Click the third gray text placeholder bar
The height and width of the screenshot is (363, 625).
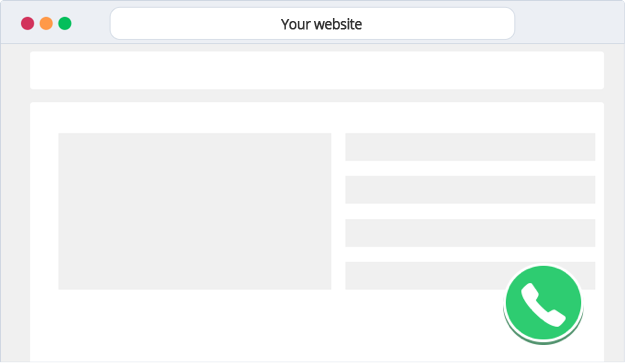click(x=470, y=233)
